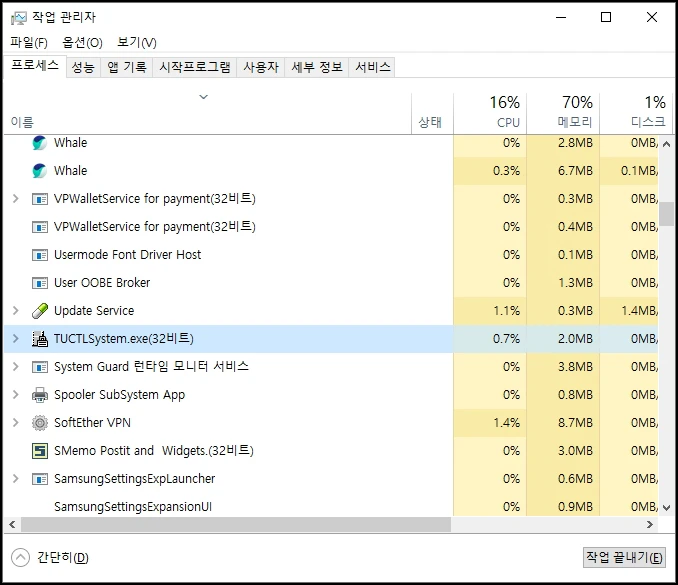Viewport: 678px width, 585px height.
Task: Go to the 서비스 tab
Action: (x=372, y=67)
